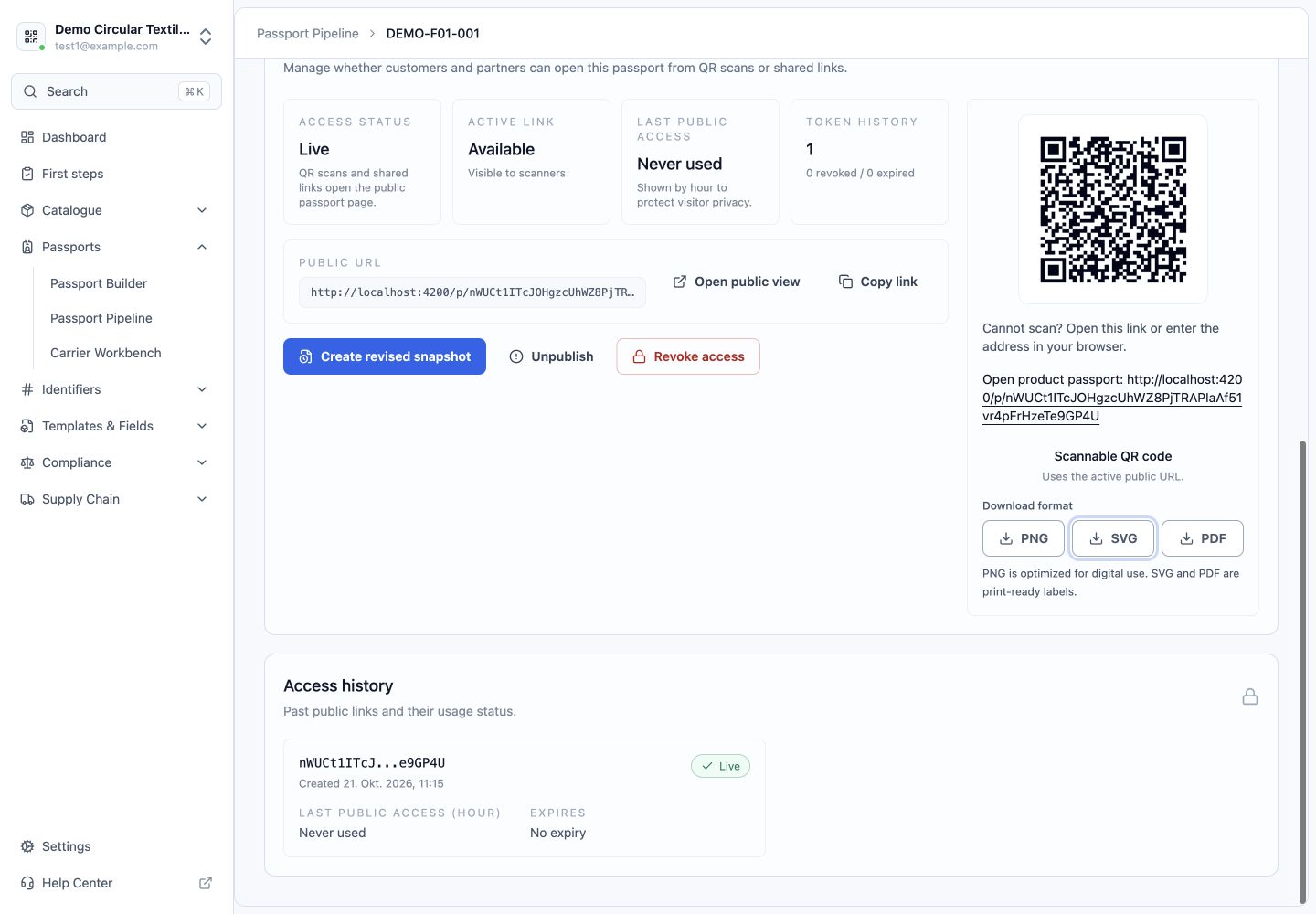
Task: Expand the Identifiers section chevron
Action: 202,389
